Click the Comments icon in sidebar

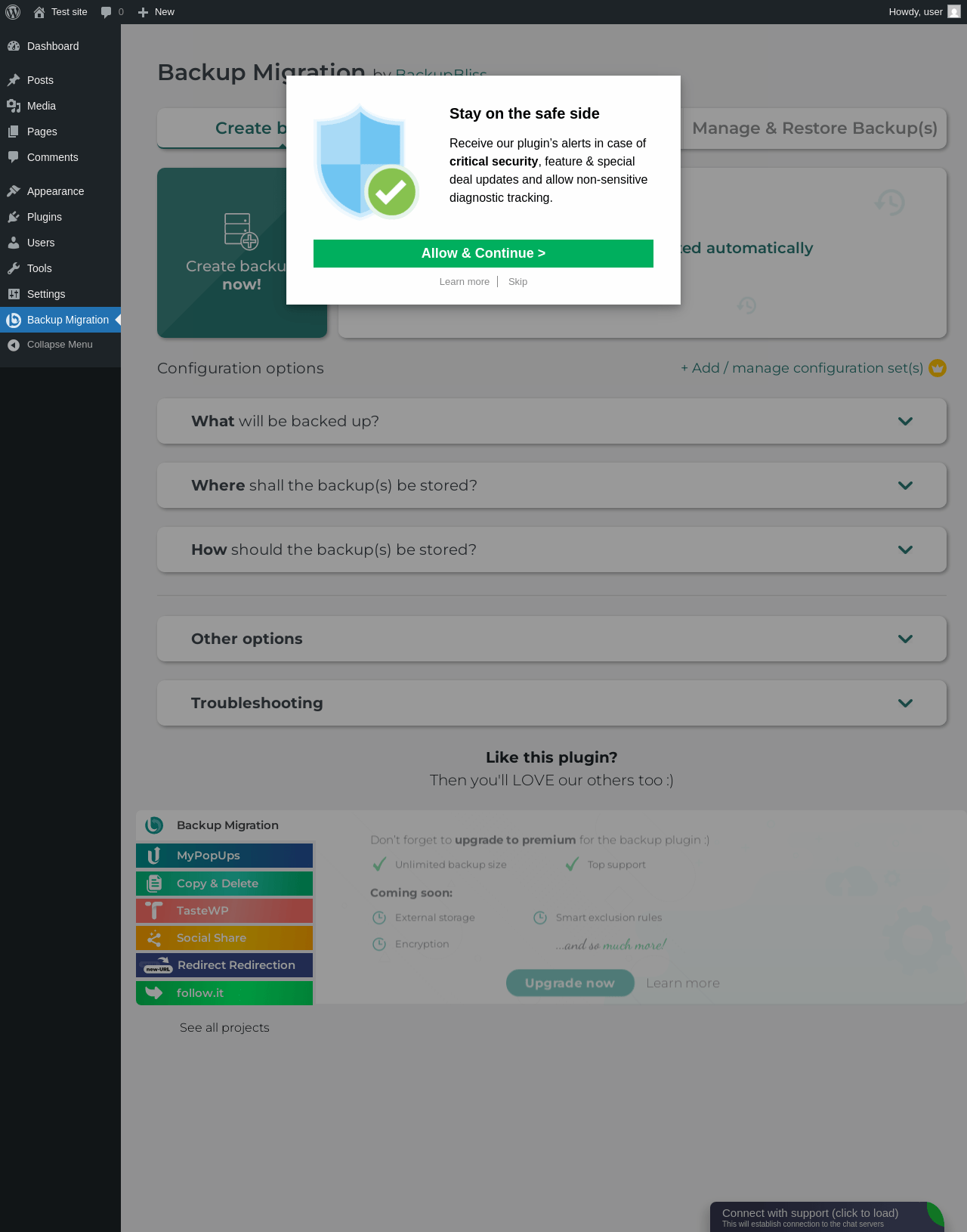point(14,157)
